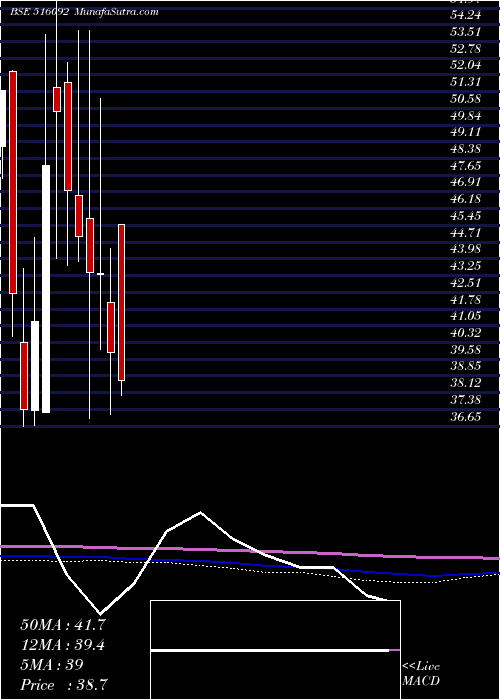Click the 38.12 price axis label
Viewport: 500px width, 700px height.
click(x=466, y=383)
